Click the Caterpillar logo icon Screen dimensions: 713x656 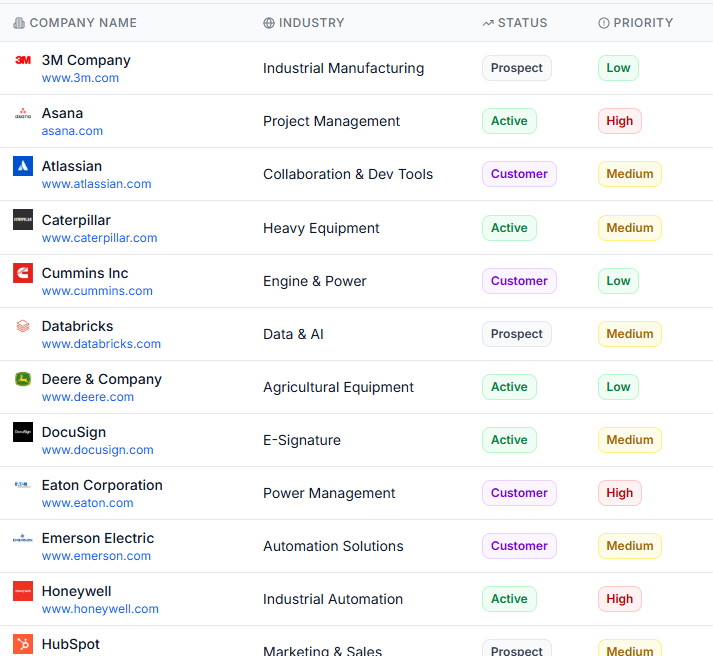(x=23, y=220)
